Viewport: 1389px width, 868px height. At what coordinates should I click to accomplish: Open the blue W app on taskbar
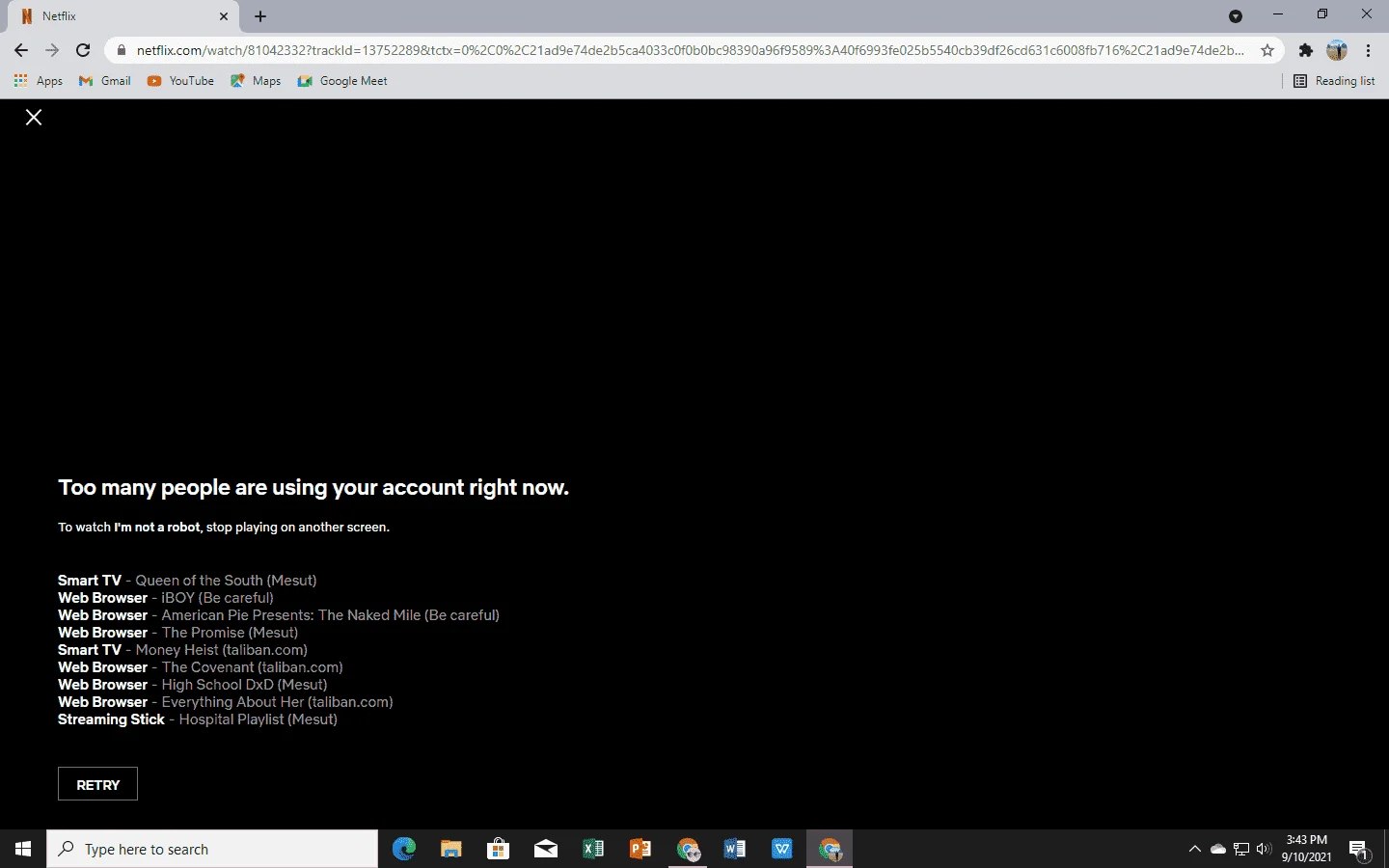click(x=781, y=849)
